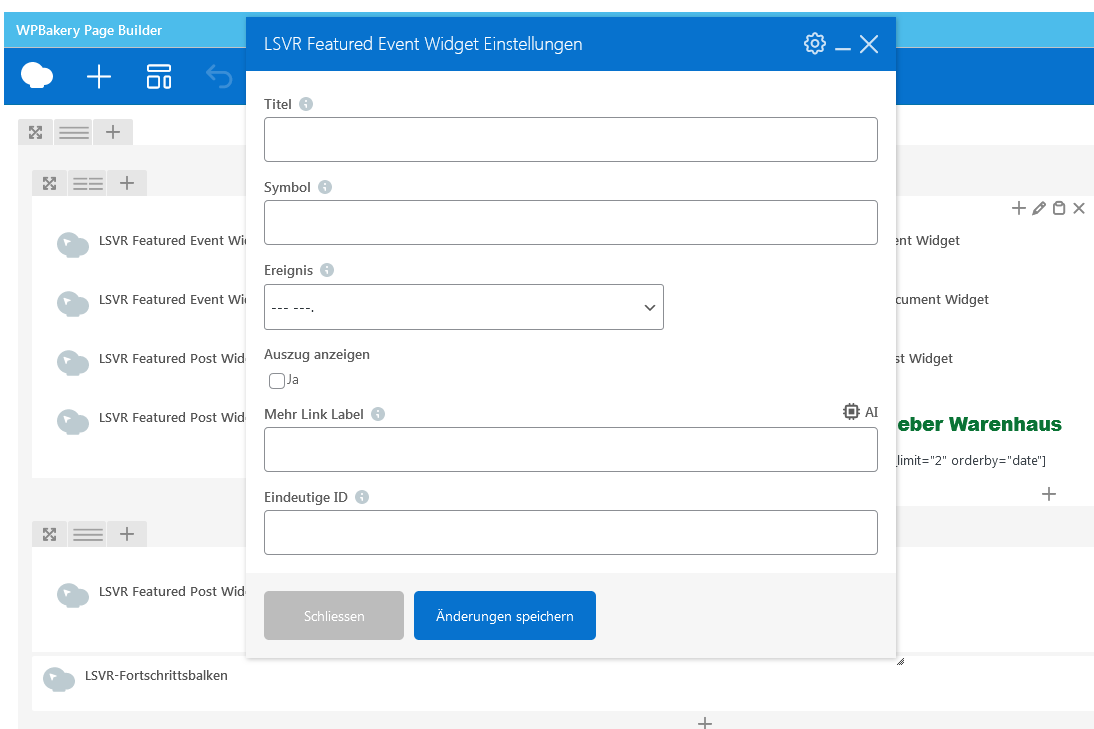The image size is (1094, 729).
Task: Open the templates layout icon
Action: coord(159,76)
